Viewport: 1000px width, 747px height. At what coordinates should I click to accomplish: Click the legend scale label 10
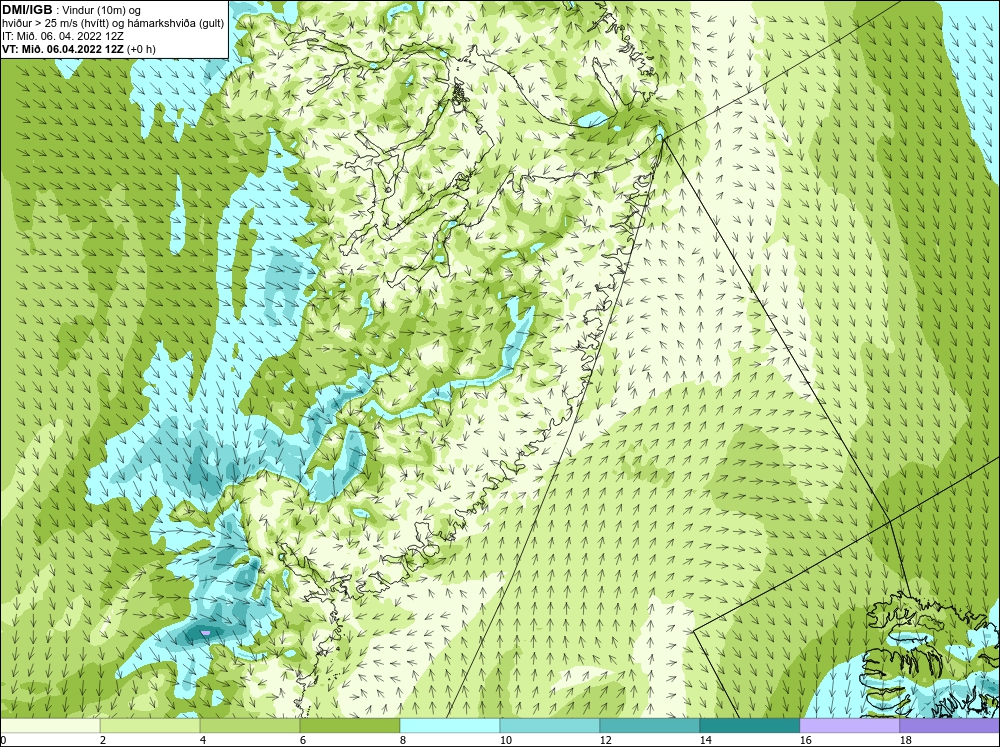pos(505,740)
